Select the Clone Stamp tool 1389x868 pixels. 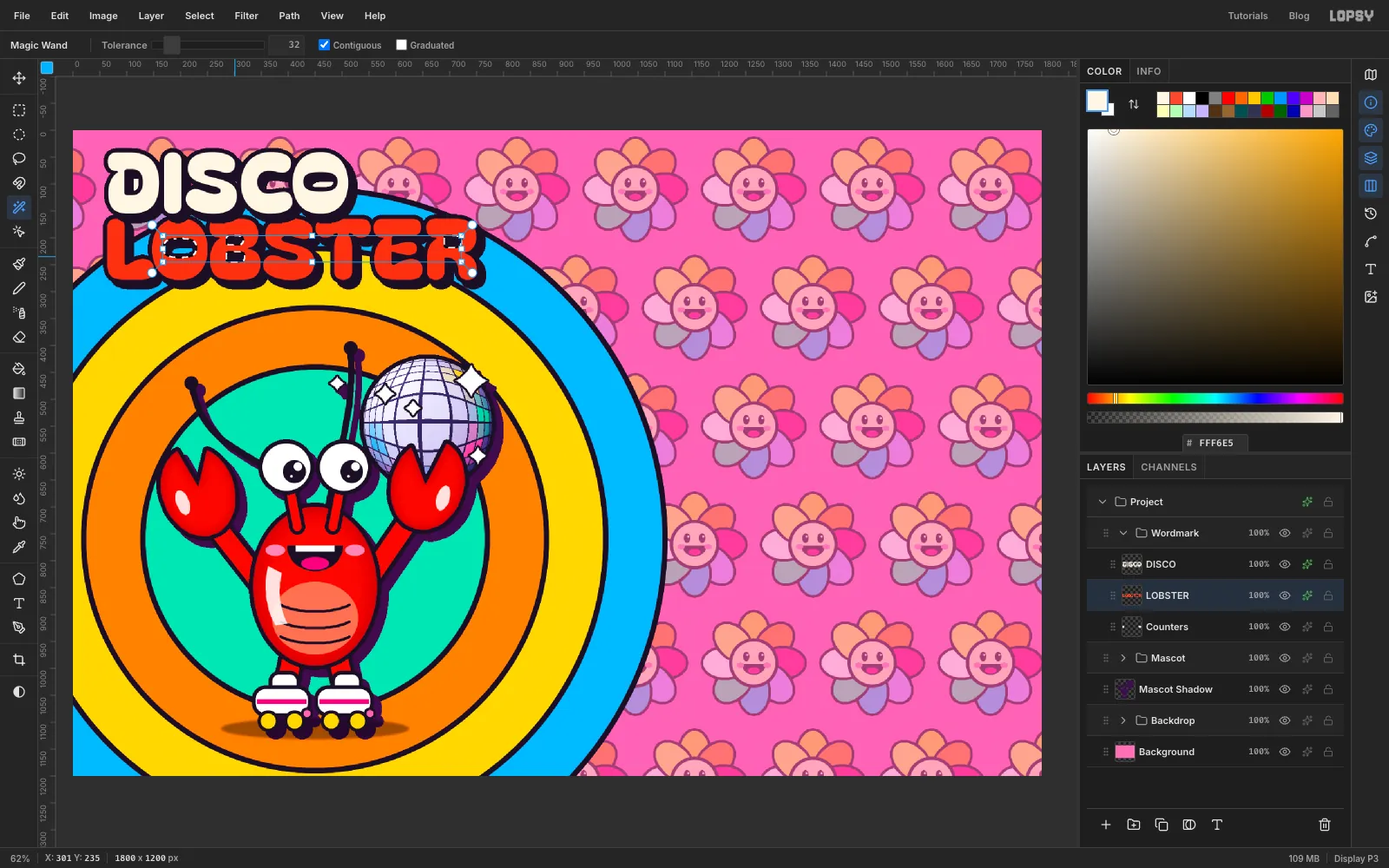click(19, 418)
